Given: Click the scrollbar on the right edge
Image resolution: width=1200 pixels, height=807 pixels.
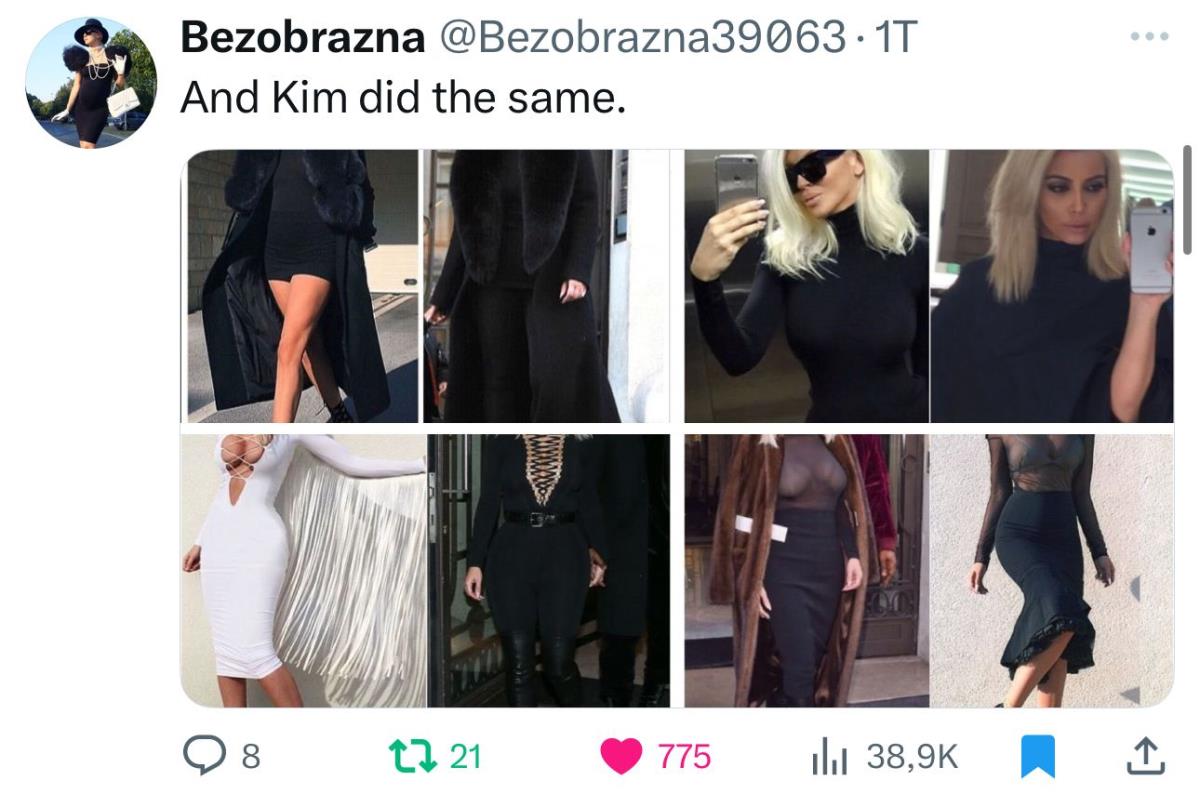Looking at the screenshot, I should click(x=1187, y=200).
